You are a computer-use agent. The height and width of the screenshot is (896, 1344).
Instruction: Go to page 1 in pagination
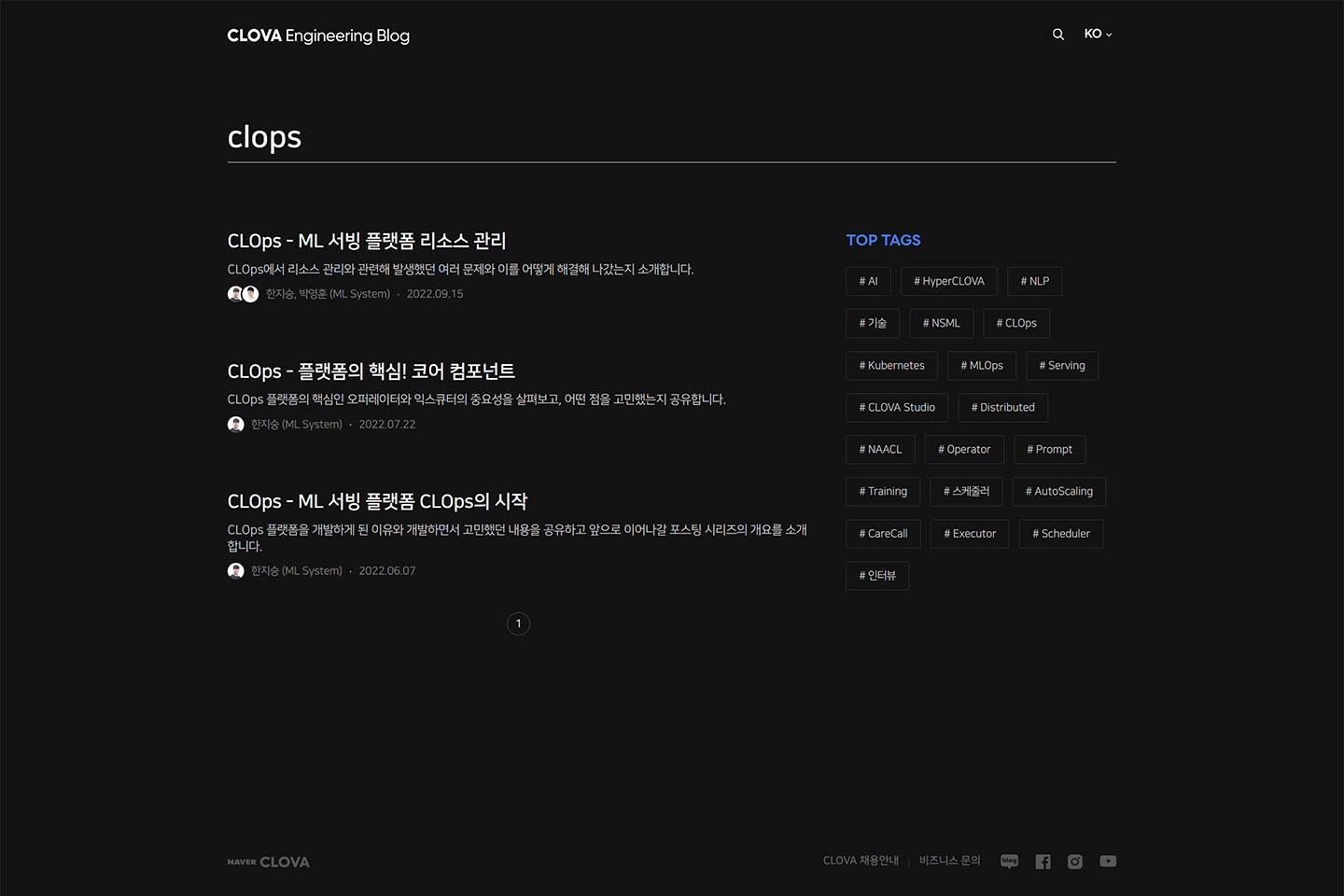519,623
